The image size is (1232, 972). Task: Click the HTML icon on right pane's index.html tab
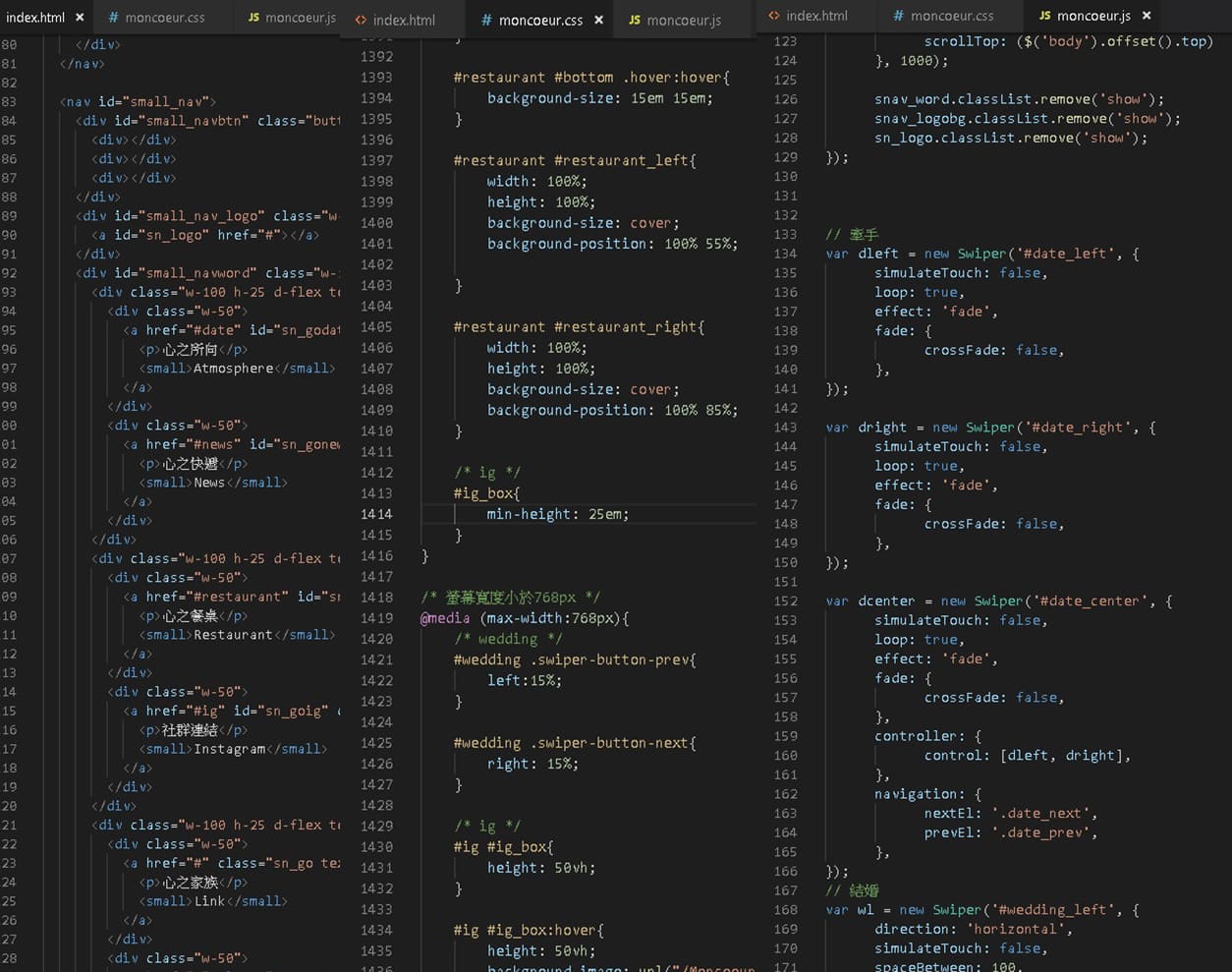[x=774, y=16]
